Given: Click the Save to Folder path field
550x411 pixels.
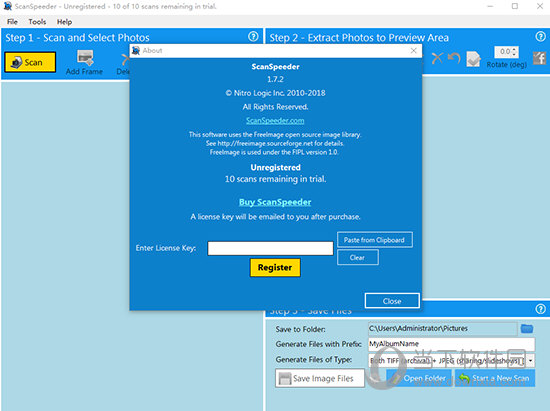Looking at the screenshot, I should [443, 329].
